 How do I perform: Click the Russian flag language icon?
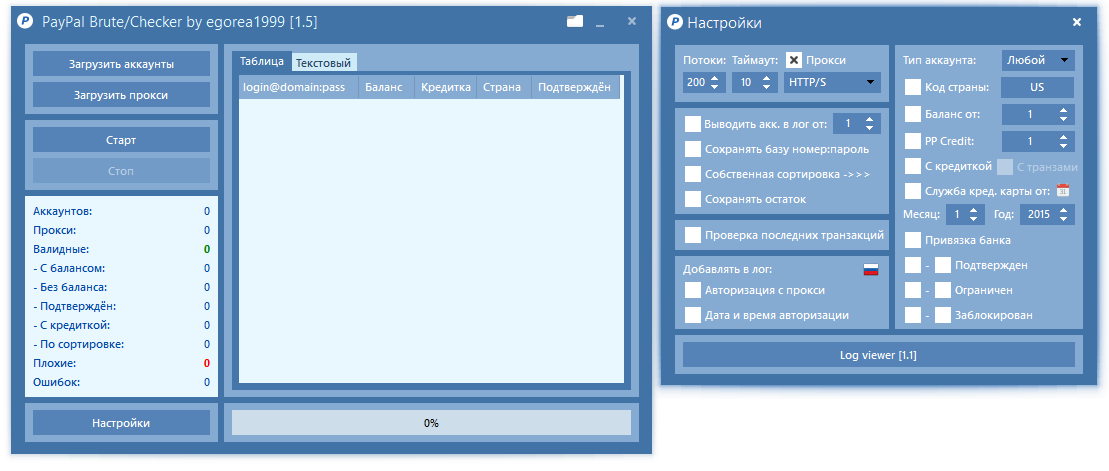point(871,269)
